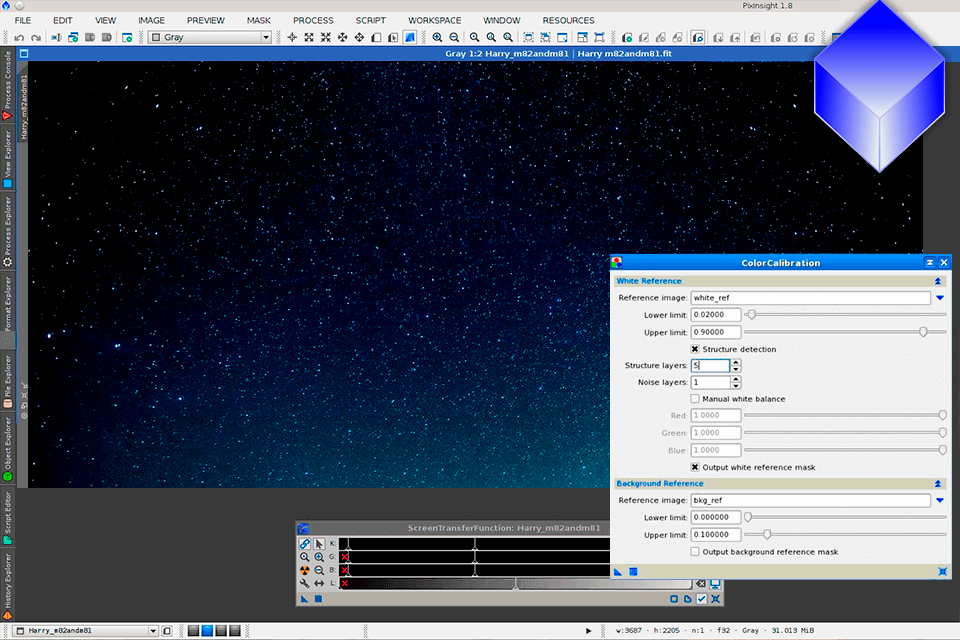Toggle the track view checkmark in ScreenTransferFunction
The image size is (960, 640).
(702, 599)
